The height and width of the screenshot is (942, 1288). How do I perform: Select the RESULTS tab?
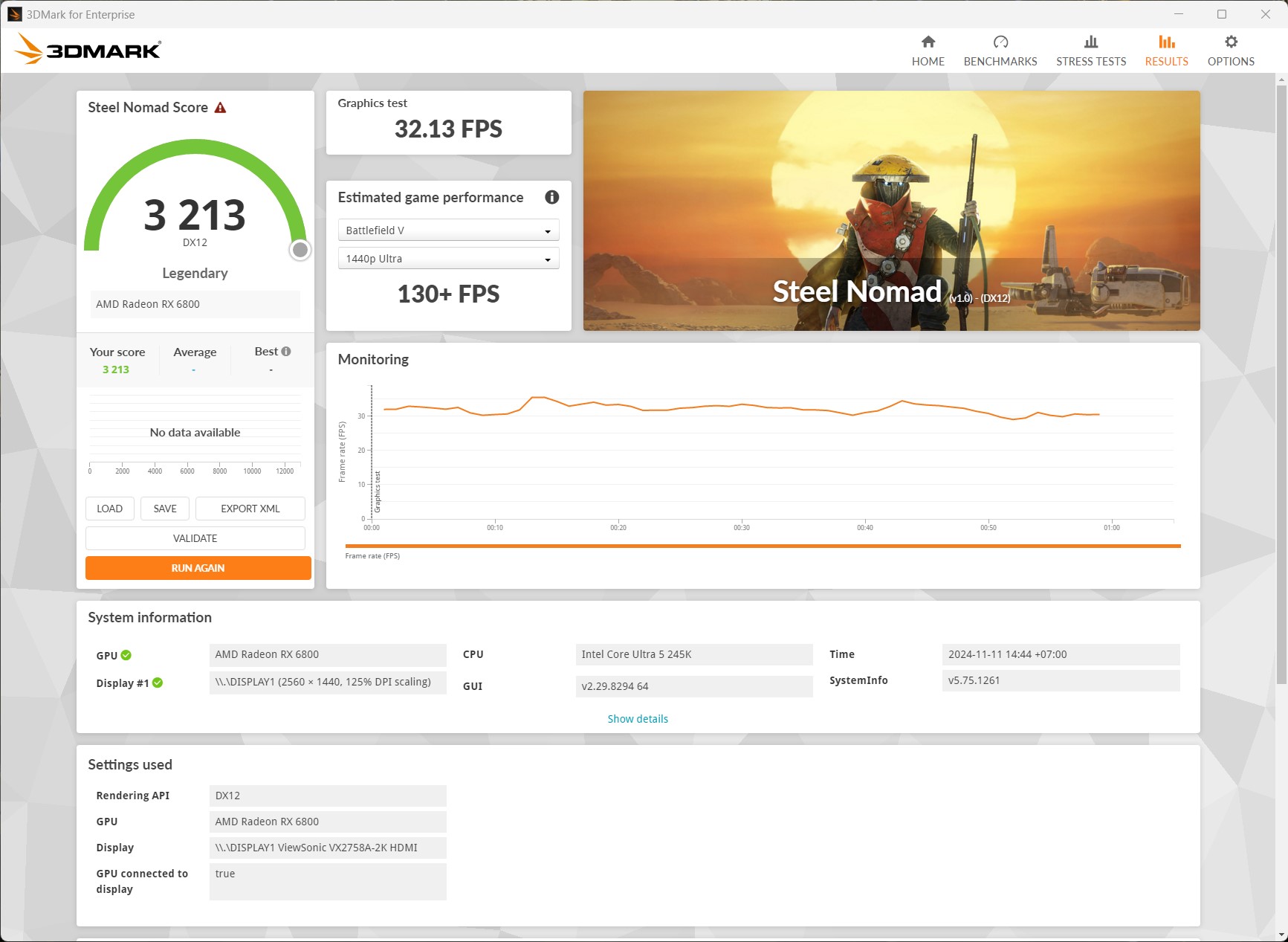(x=1166, y=51)
